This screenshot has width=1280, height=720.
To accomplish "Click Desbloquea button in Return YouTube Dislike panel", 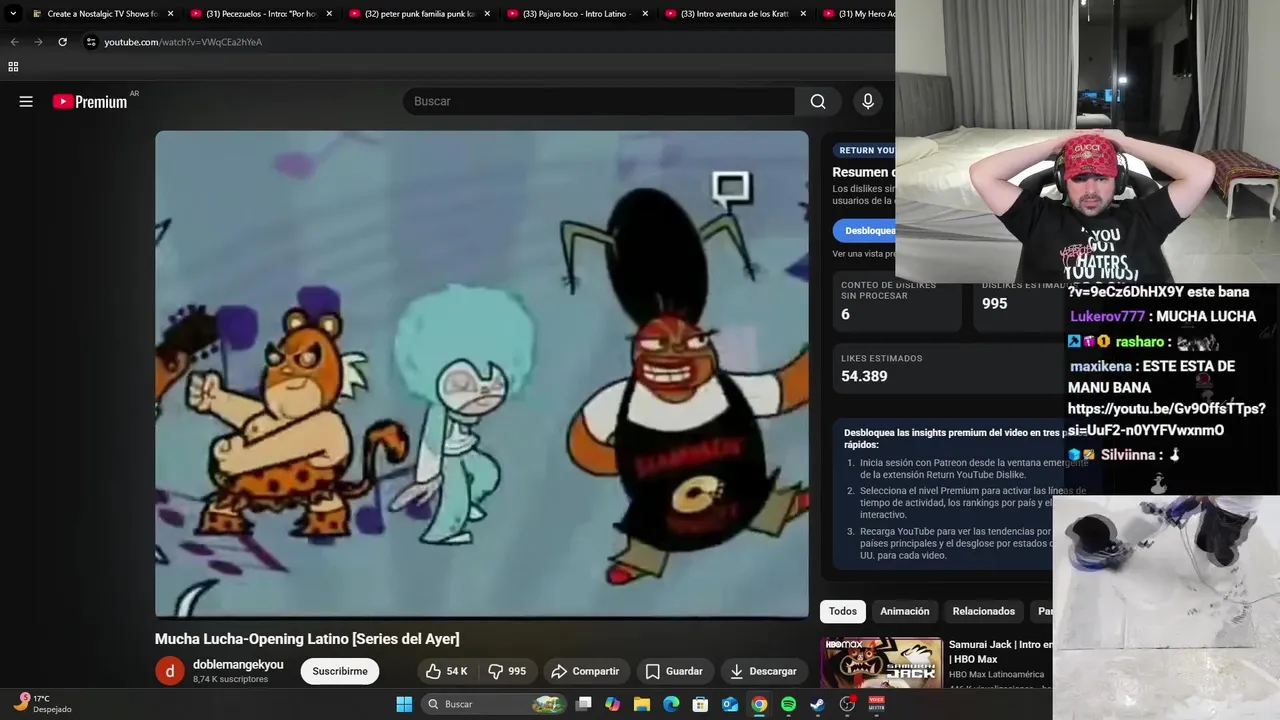I will 865,231.
